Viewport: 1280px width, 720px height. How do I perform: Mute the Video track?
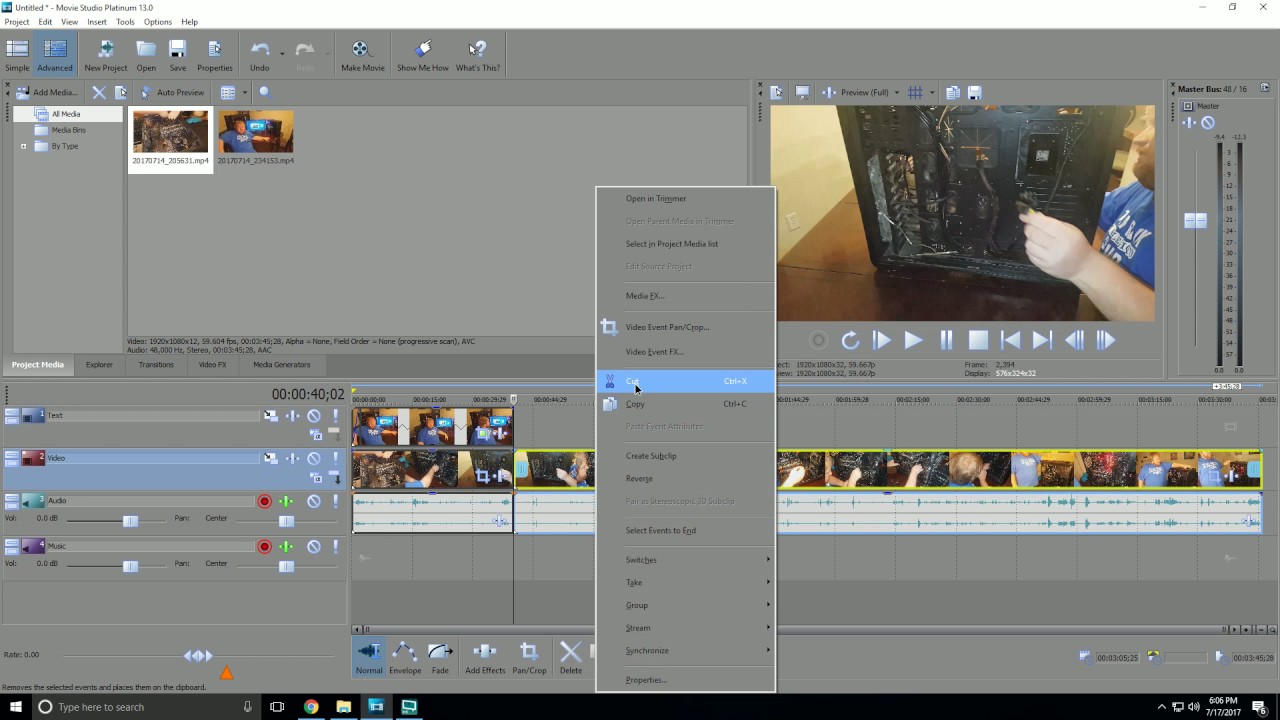click(314, 459)
